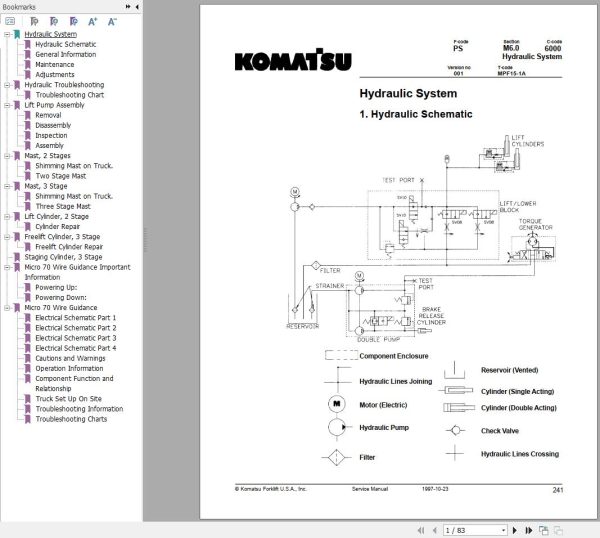
Task: Select the Troubleshooting Chart bookmark
Action: click(70, 95)
